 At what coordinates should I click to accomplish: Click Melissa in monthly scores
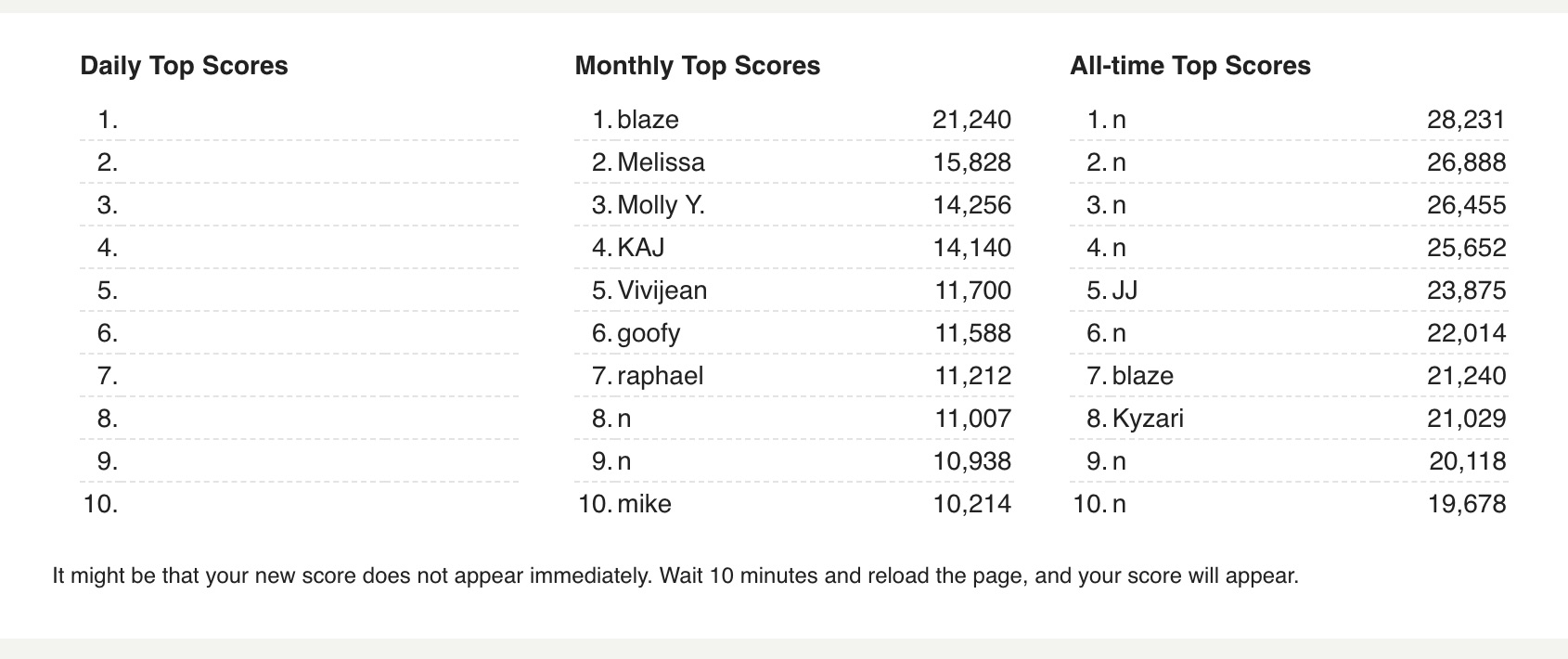(x=661, y=162)
